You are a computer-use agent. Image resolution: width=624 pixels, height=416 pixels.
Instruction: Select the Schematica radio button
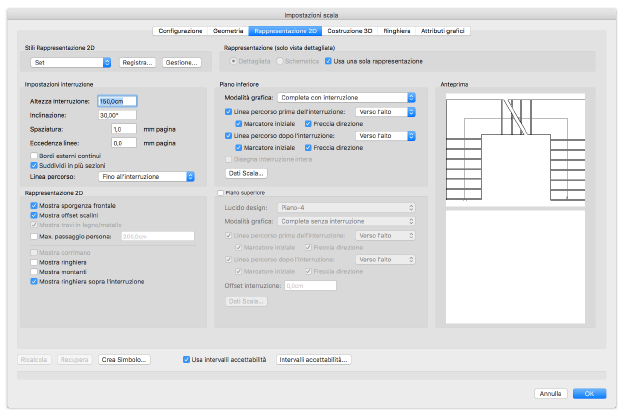coord(280,61)
